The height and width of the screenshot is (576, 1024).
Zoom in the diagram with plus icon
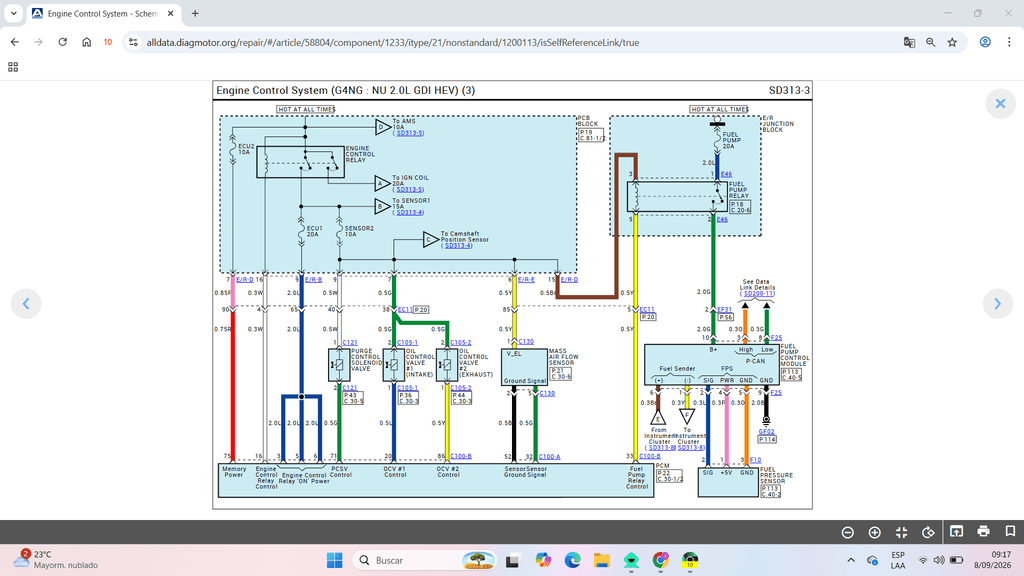coord(874,532)
